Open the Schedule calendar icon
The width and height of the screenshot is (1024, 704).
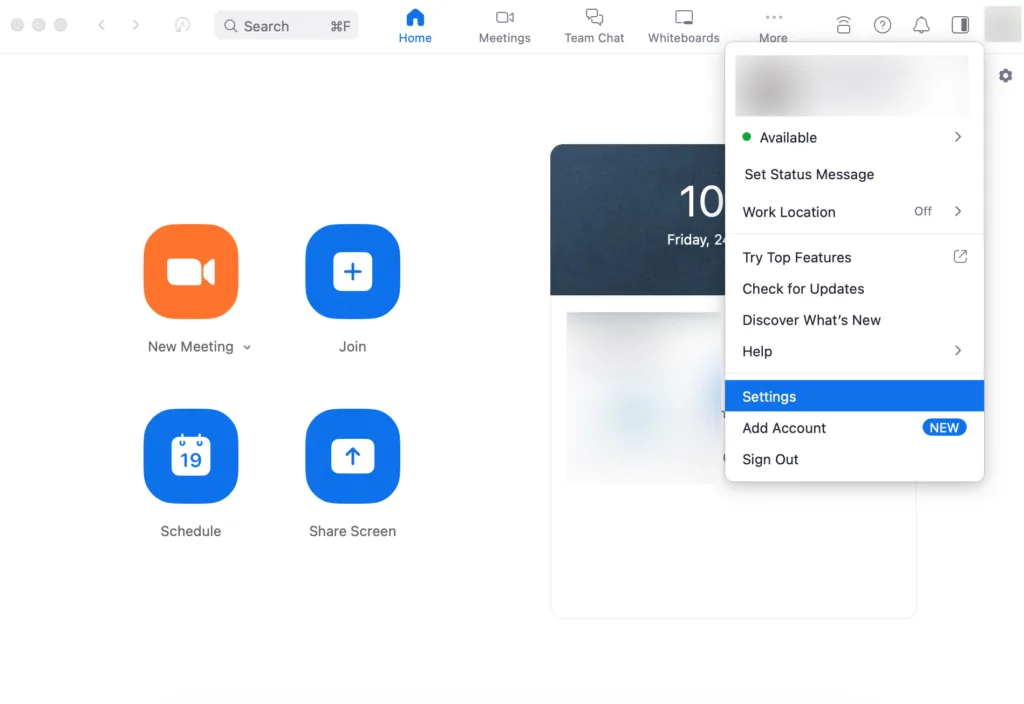[x=191, y=456]
